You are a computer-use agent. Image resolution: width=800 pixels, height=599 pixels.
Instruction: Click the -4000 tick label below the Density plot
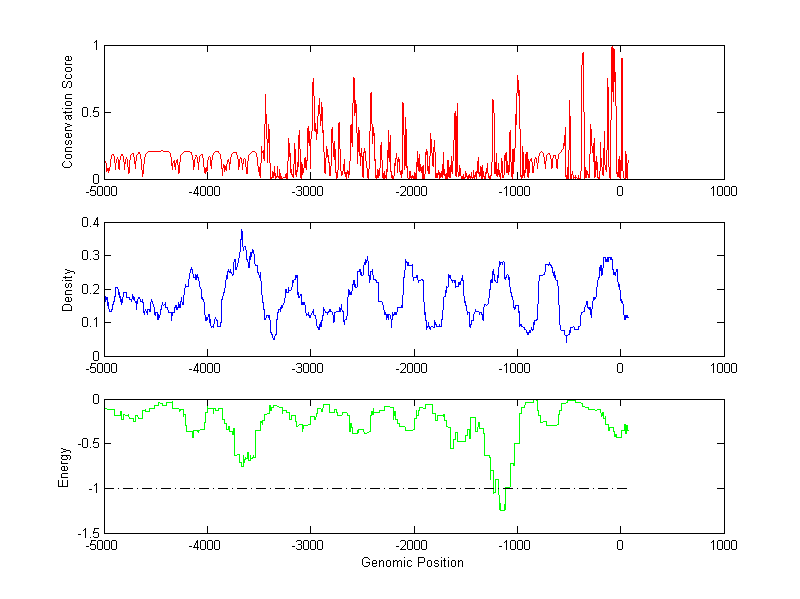point(206,369)
